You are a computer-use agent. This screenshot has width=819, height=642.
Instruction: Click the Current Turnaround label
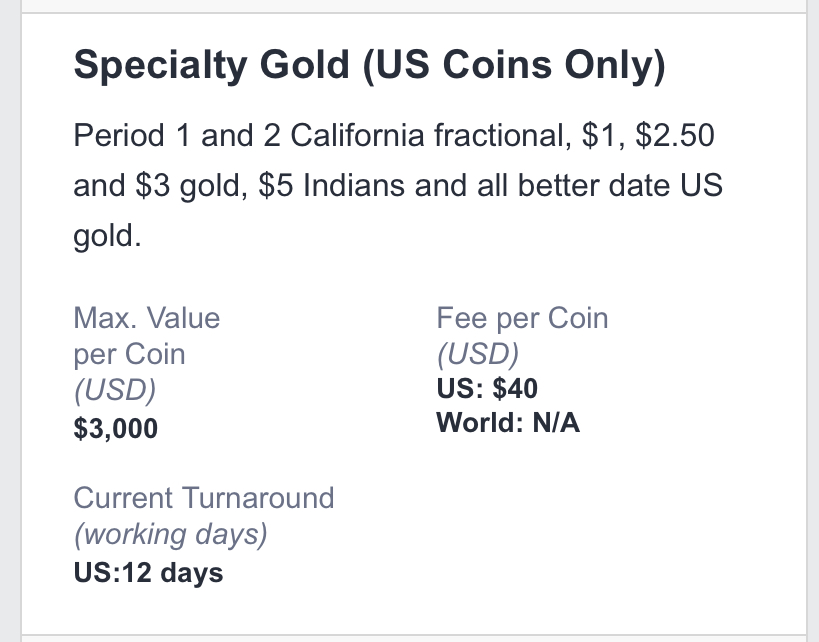[204, 498]
